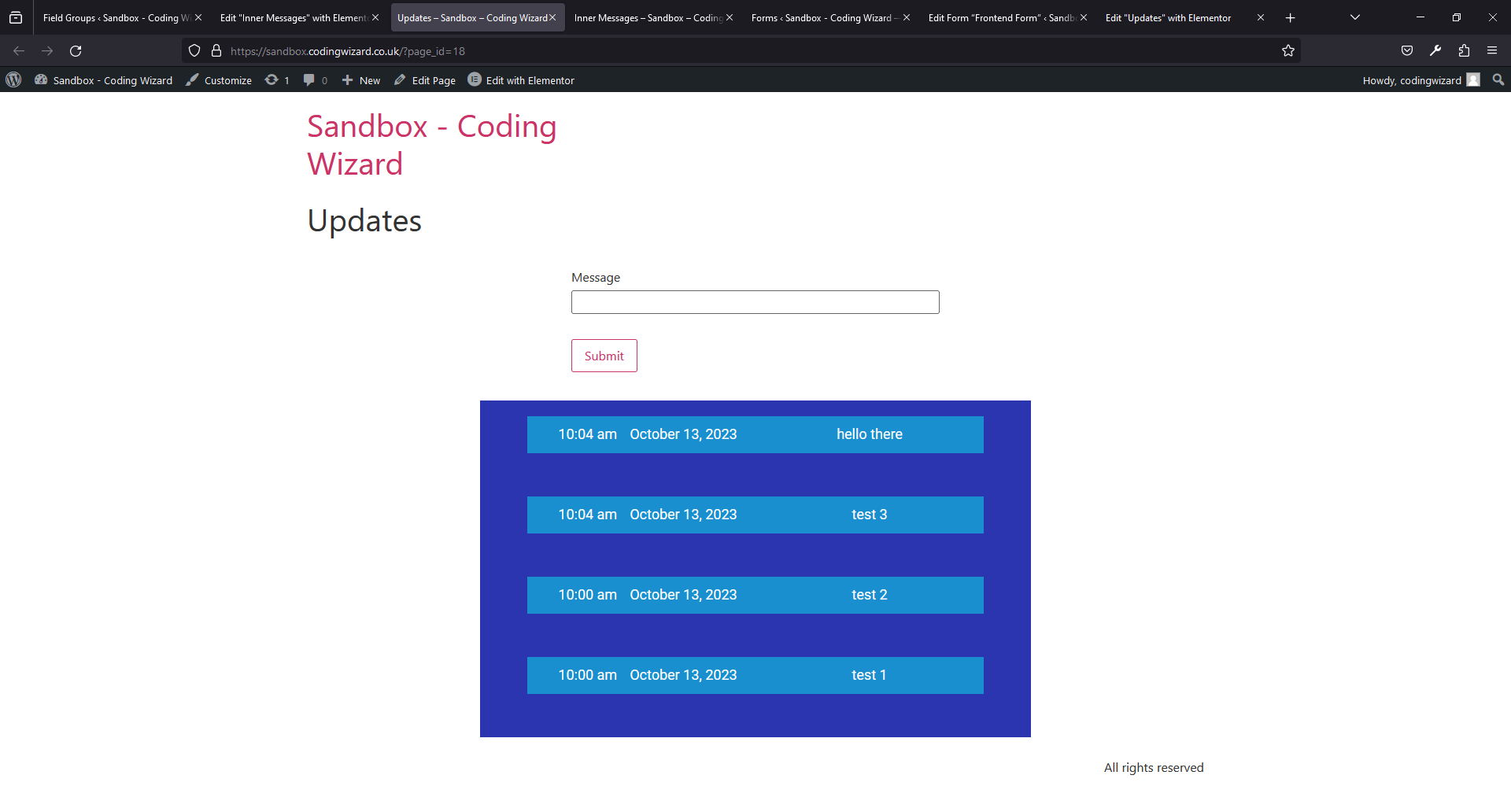1511x812 pixels.
Task: Open the comments bubble in admin bar
Action: click(x=315, y=80)
